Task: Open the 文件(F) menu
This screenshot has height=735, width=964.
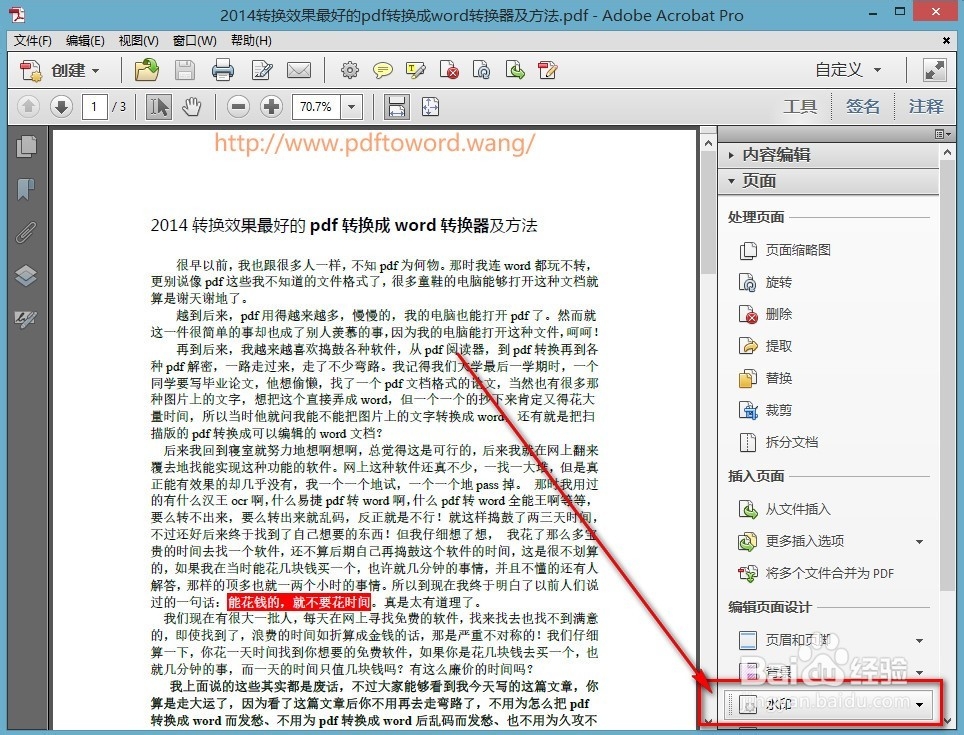Action: (x=33, y=41)
